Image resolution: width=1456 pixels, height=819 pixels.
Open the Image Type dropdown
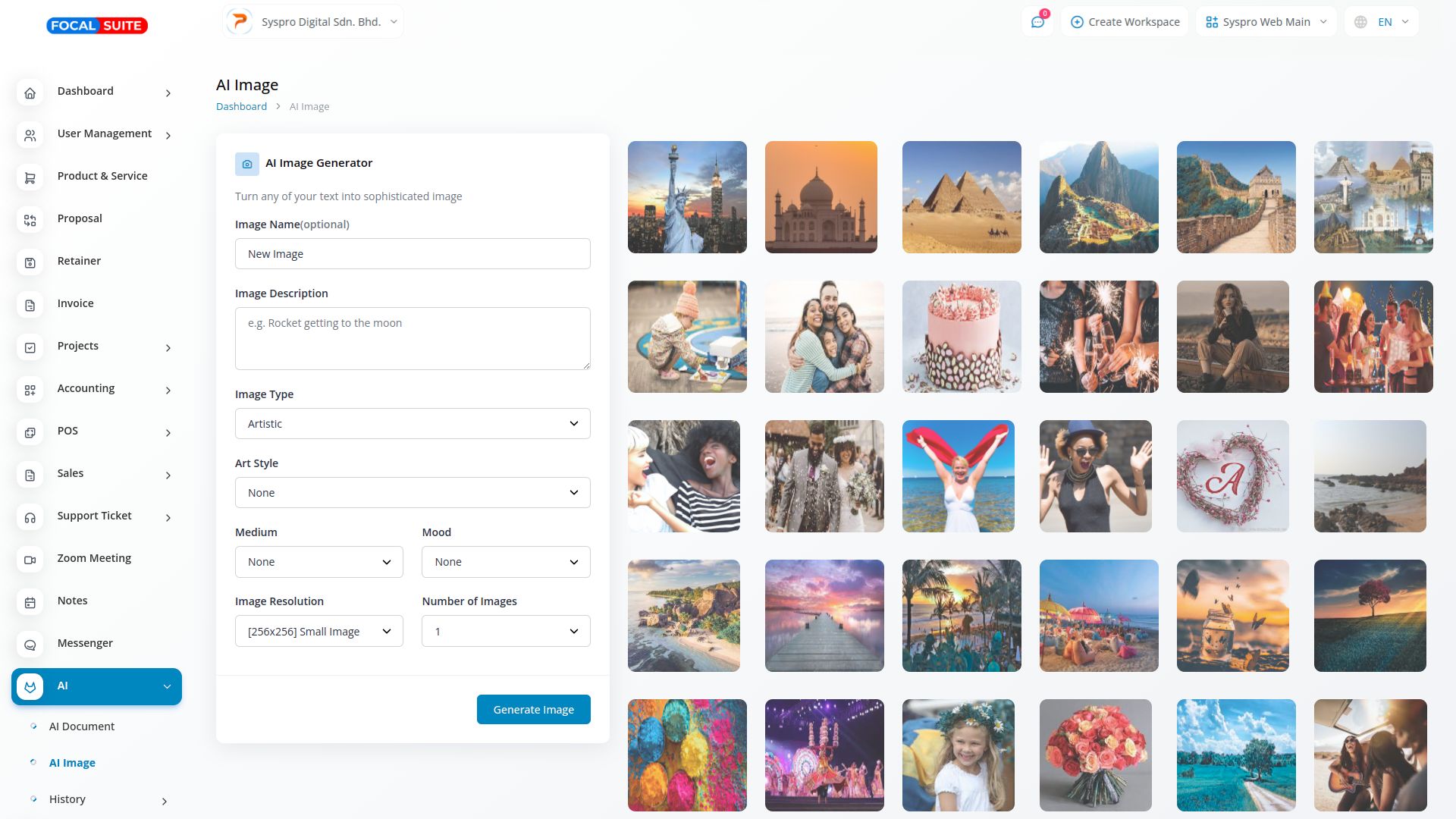coord(412,424)
